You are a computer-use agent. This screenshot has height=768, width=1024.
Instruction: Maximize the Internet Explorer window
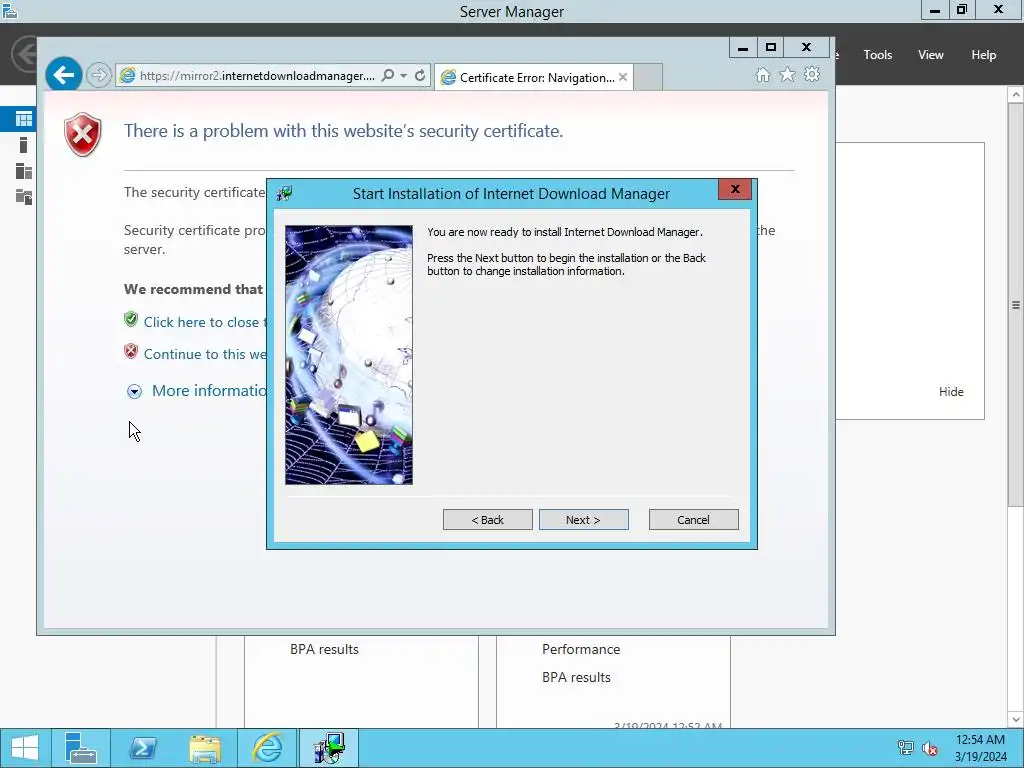tap(771, 48)
